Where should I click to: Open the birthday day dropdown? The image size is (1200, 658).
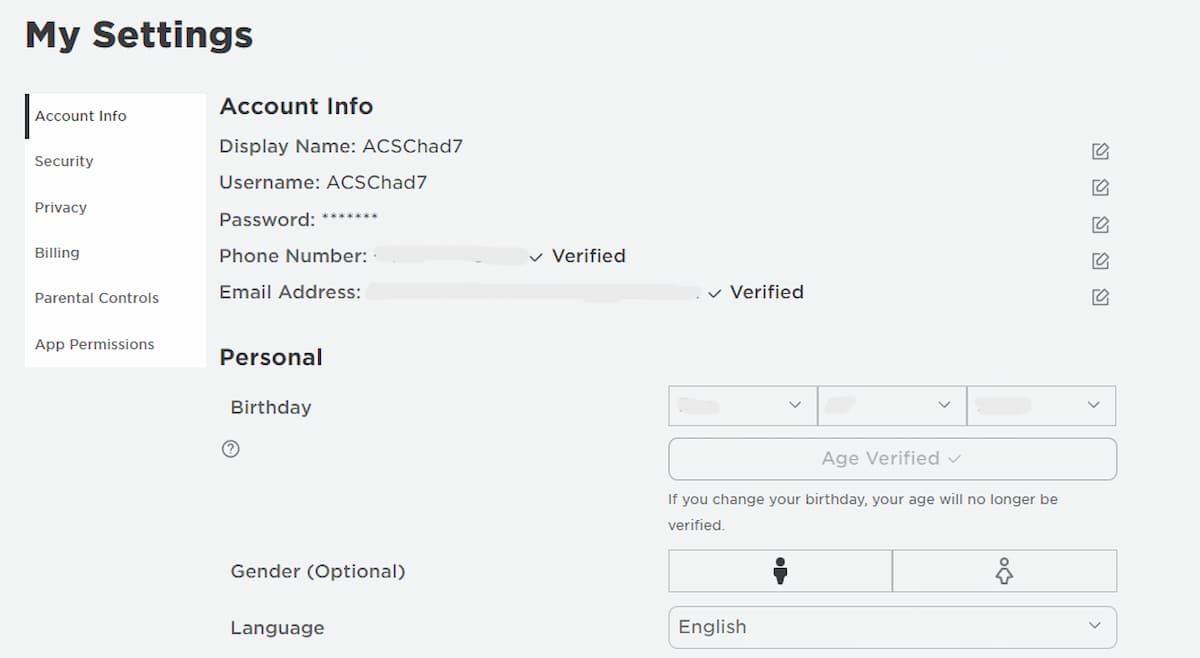(892, 405)
